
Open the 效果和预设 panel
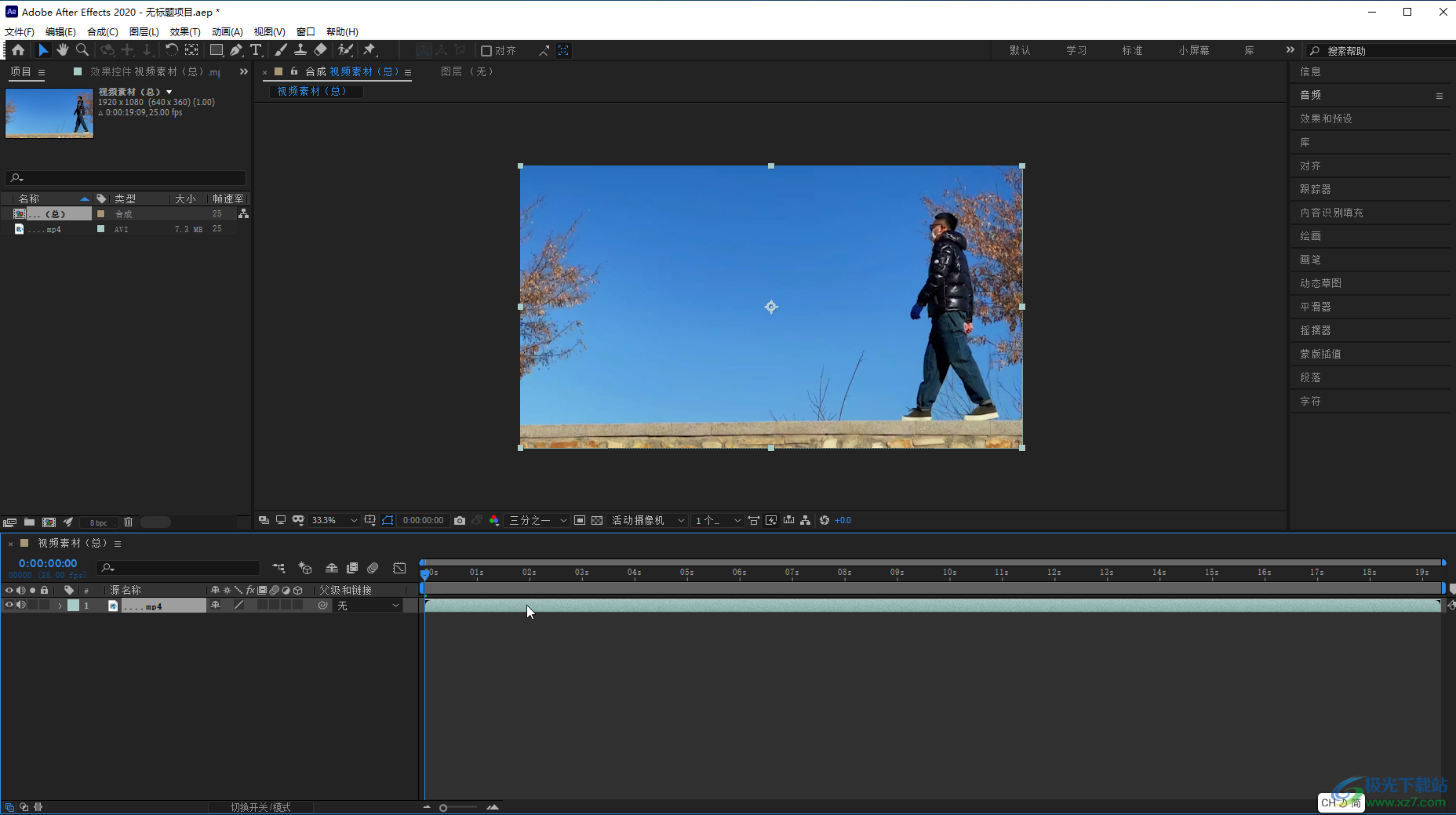pyautogui.click(x=1326, y=118)
